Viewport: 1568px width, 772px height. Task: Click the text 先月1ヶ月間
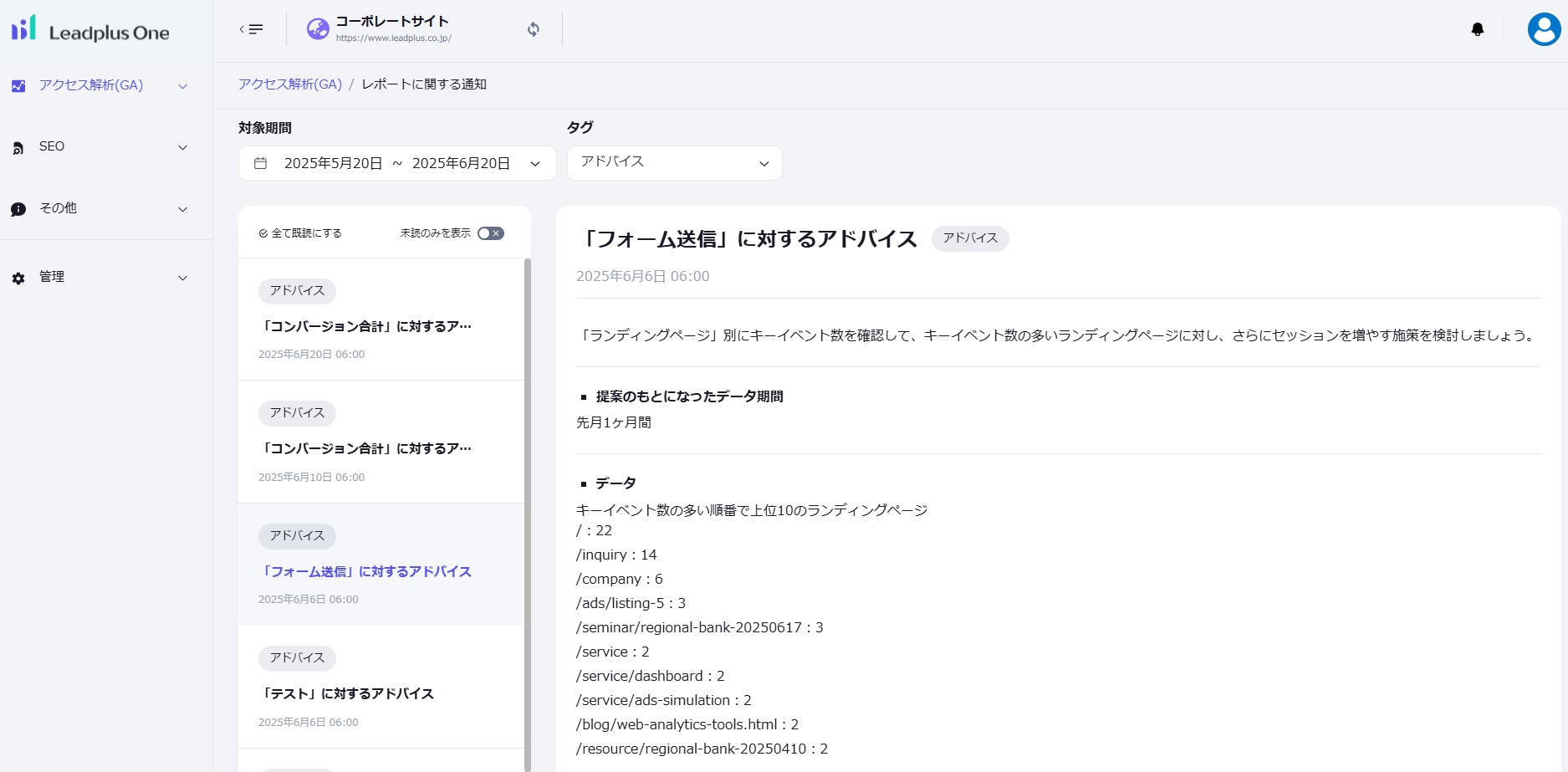(614, 422)
